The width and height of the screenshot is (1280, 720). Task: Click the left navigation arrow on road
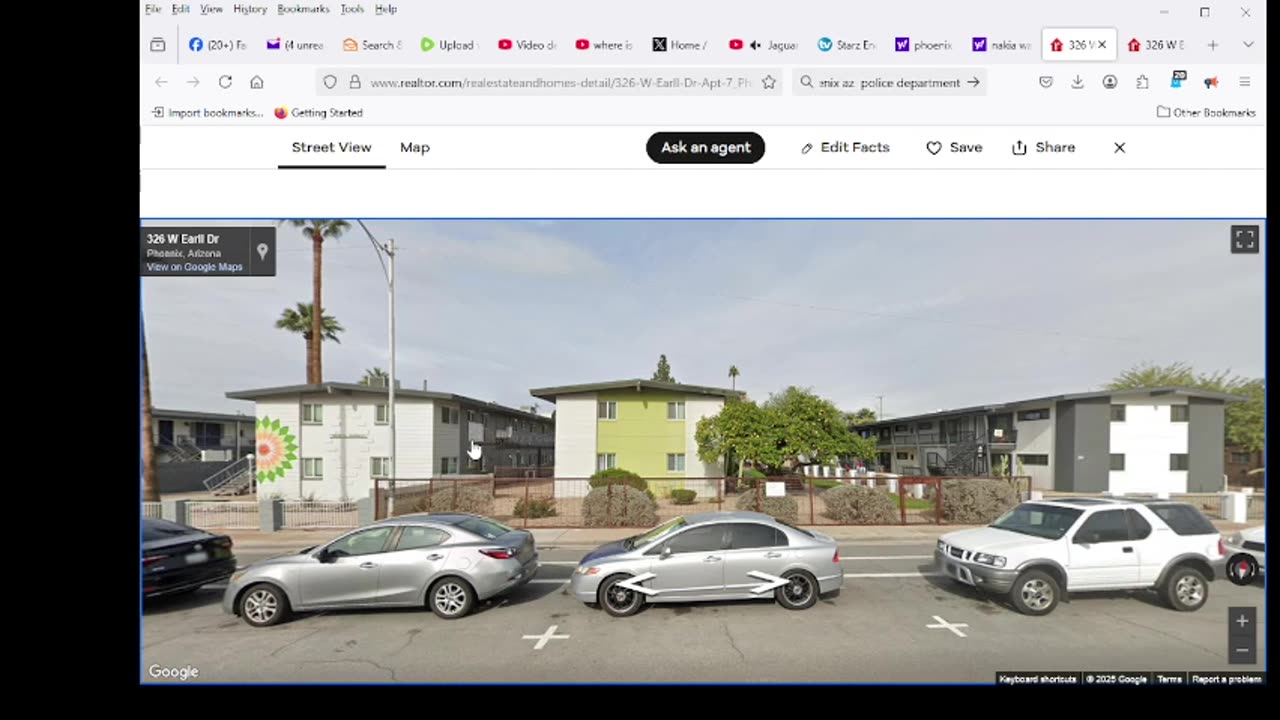pos(637,584)
